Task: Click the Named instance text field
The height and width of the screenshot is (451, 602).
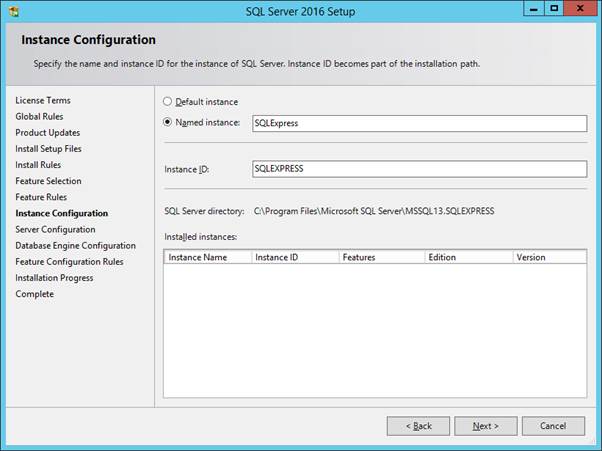Action: coord(420,123)
